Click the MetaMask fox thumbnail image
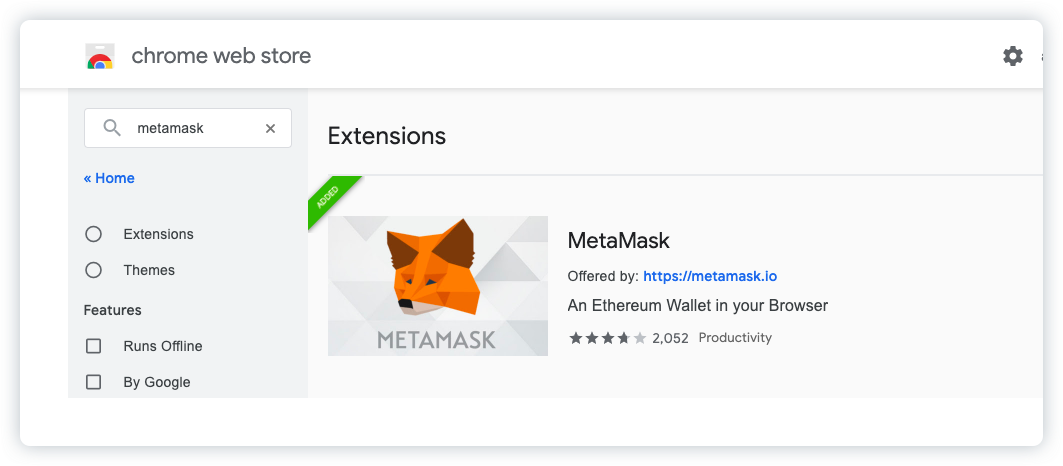This screenshot has width=1063, height=466. 438,286
